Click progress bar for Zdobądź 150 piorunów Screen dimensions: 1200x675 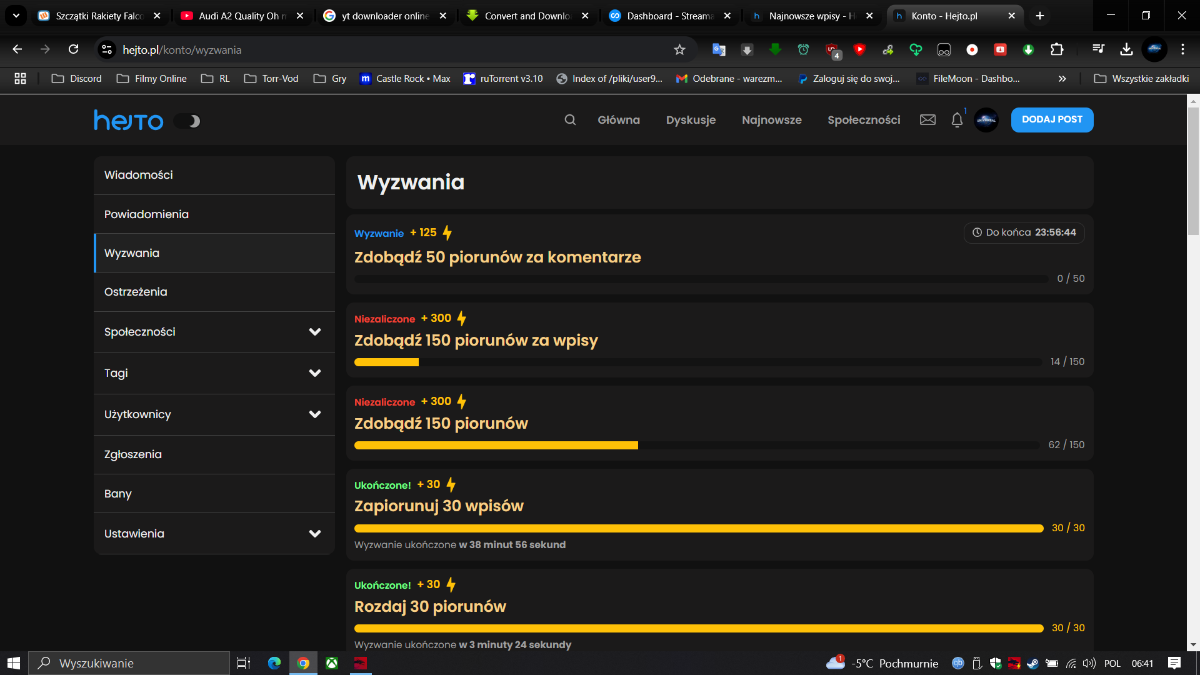pos(697,445)
